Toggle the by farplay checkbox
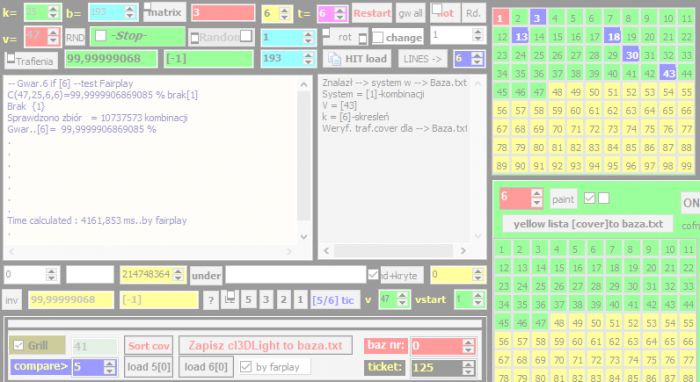700x382 pixels. (x=246, y=367)
